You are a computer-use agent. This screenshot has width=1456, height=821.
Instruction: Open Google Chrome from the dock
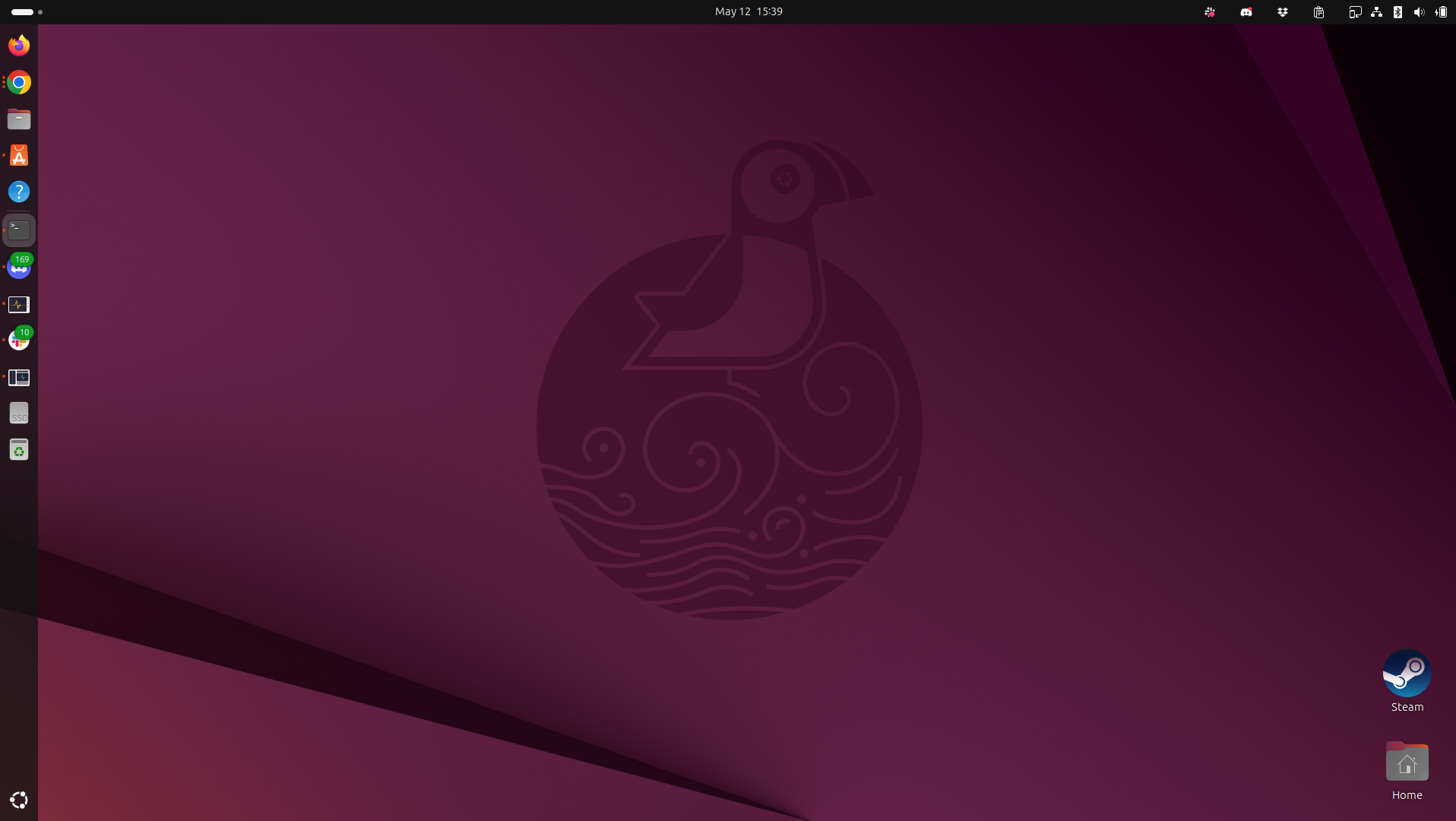19,82
